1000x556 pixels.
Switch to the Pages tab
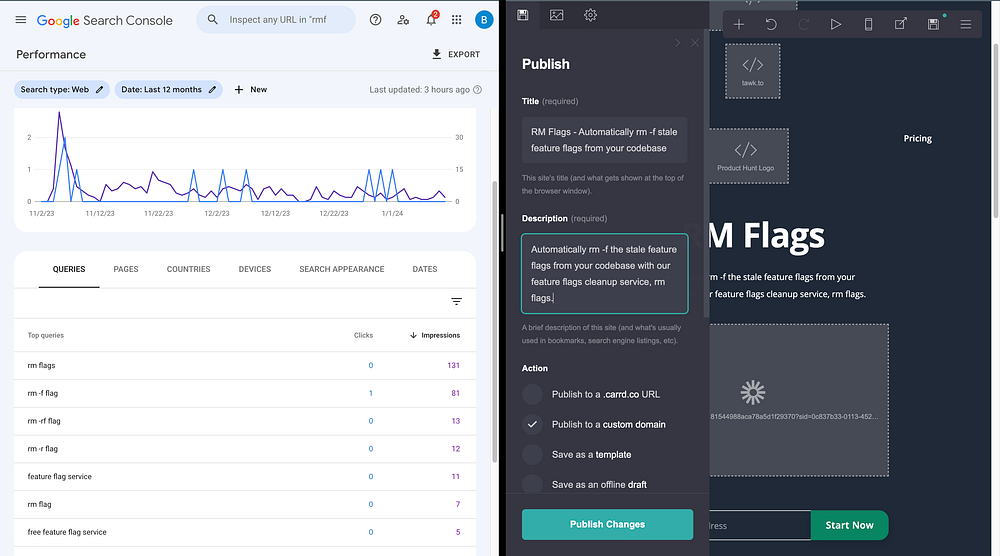(126, 269)
